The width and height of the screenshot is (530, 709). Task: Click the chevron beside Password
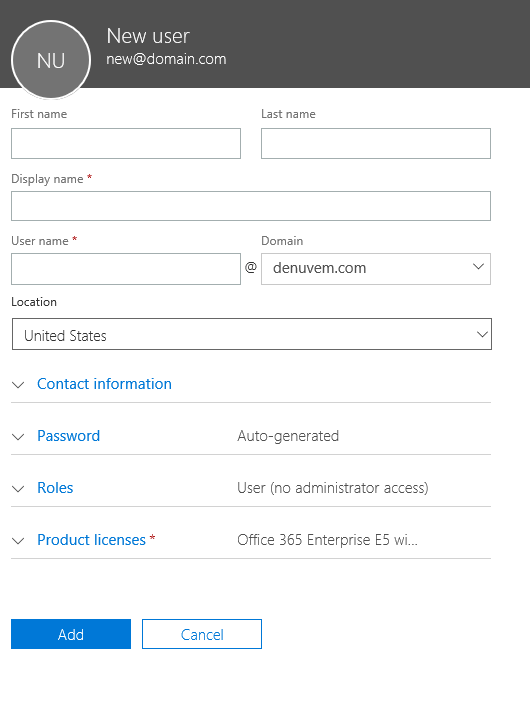point(18,437)
